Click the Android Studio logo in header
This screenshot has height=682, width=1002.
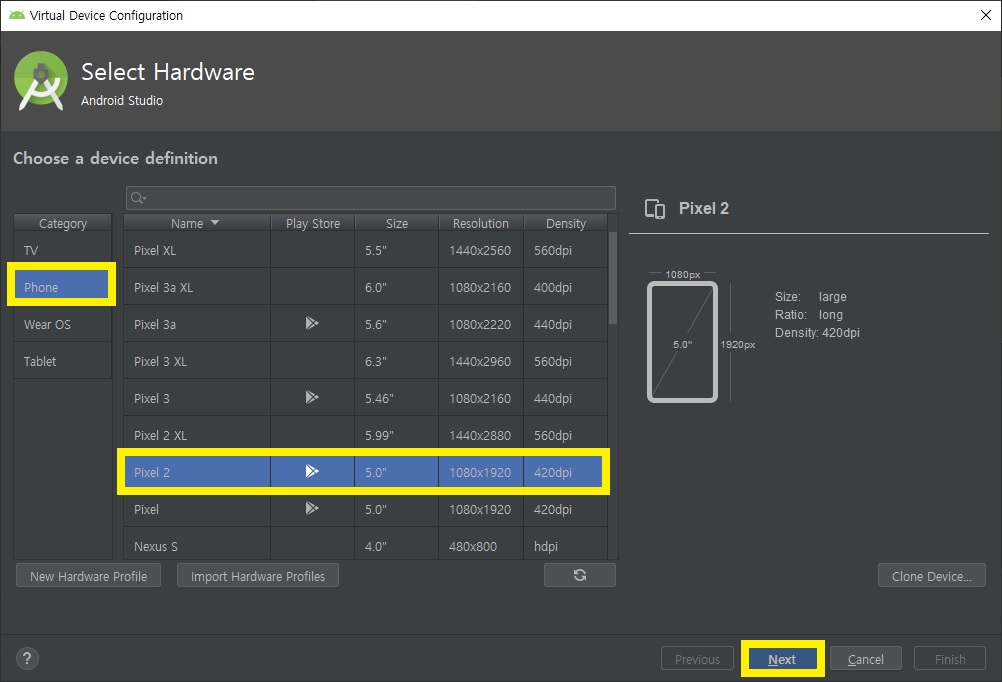(41, 82)
